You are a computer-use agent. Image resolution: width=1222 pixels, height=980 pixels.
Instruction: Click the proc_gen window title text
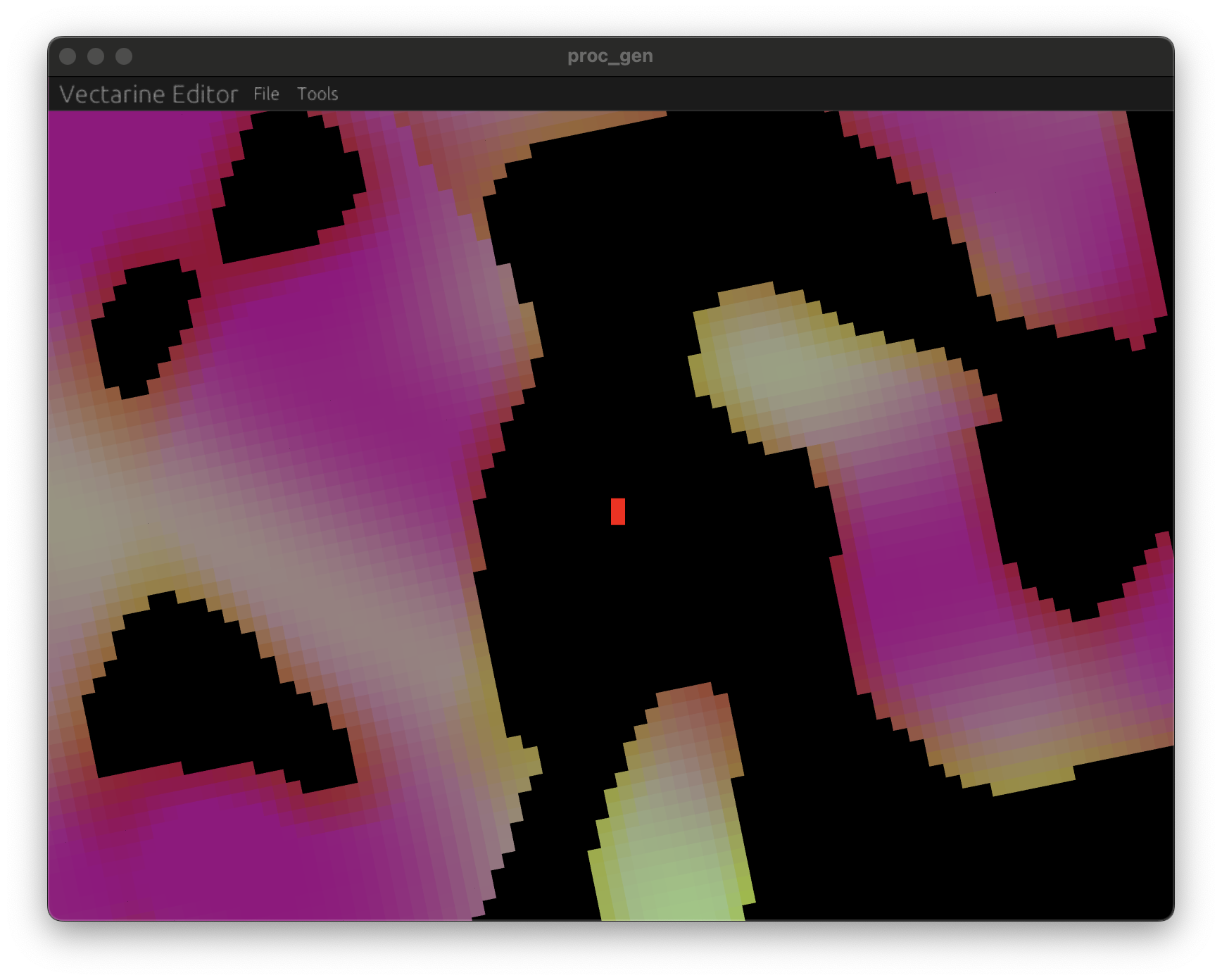point(610,56)
